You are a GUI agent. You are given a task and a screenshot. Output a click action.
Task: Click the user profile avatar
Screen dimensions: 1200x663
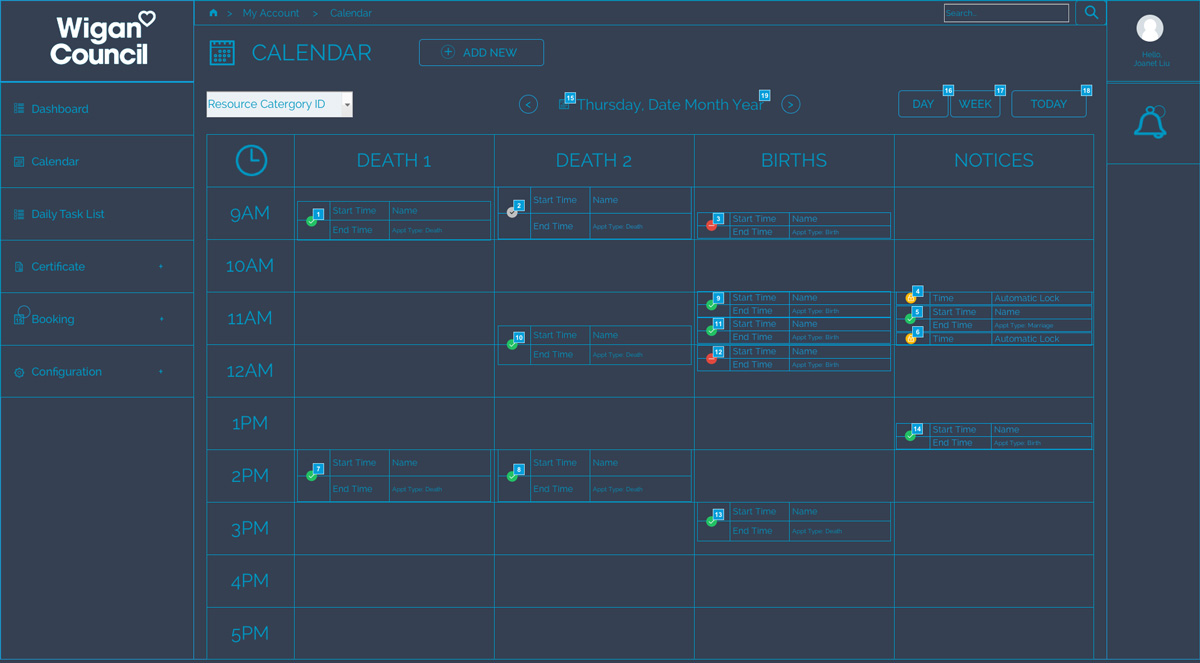point(1149,27)
